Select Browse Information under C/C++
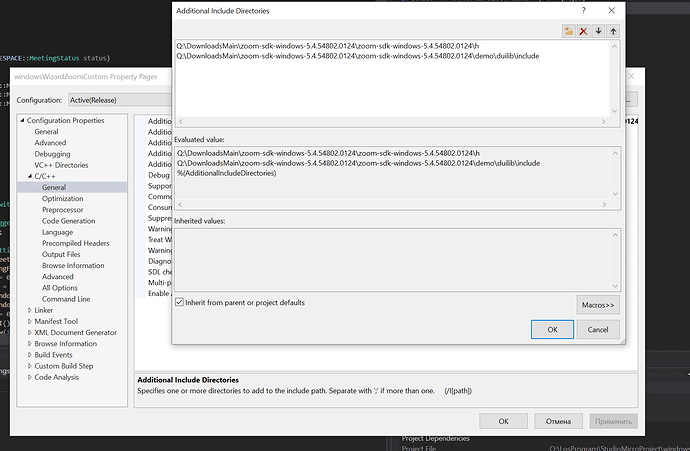 pyautogui.click(x=73, y=265)
